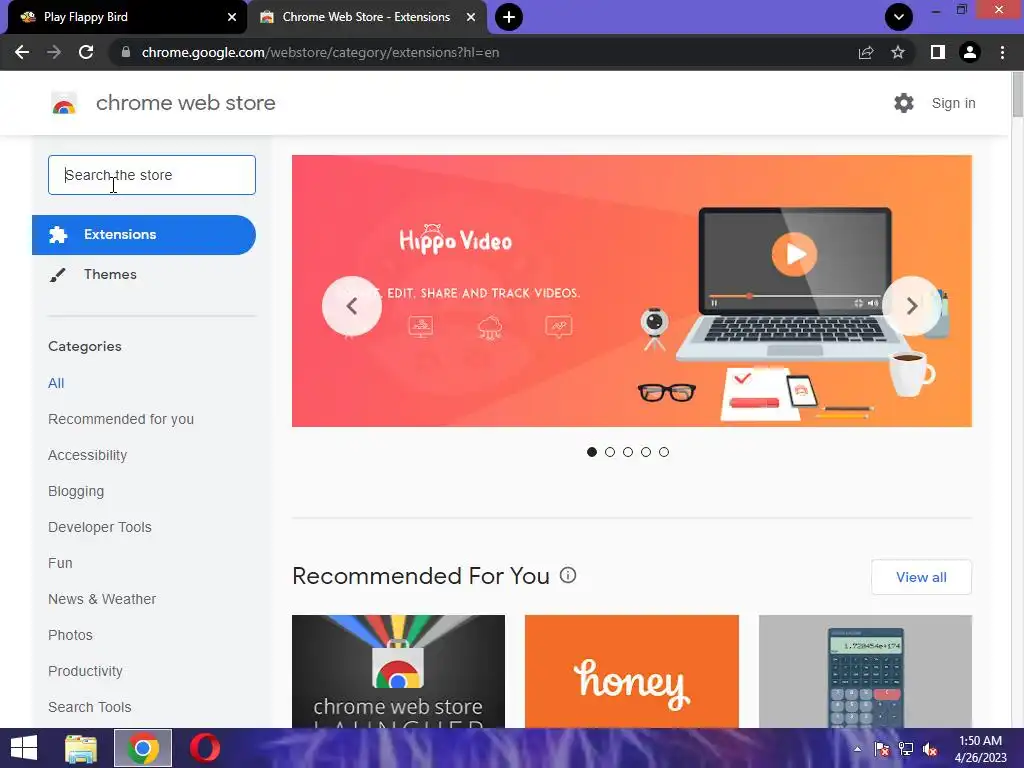1024x768 pixels.
Task: Show next banner slide
Action: point(912,306)
